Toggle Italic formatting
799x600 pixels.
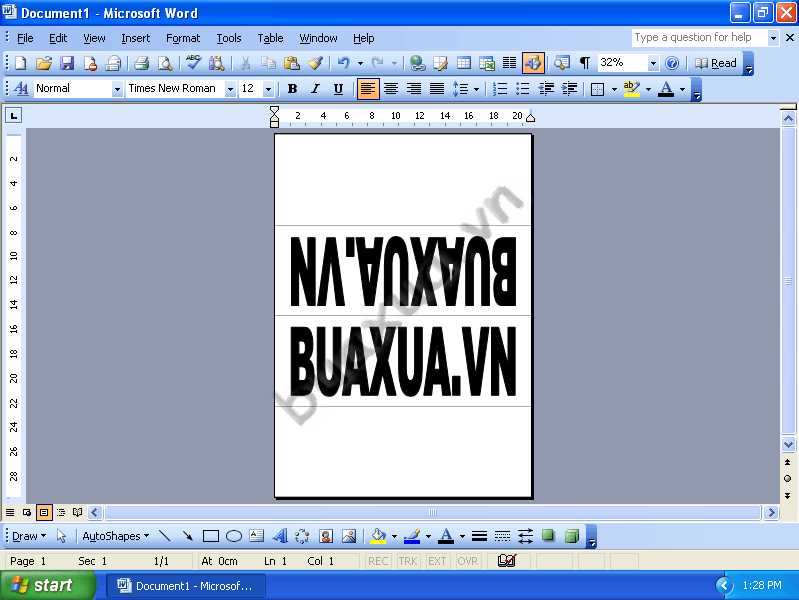(315, 89)
